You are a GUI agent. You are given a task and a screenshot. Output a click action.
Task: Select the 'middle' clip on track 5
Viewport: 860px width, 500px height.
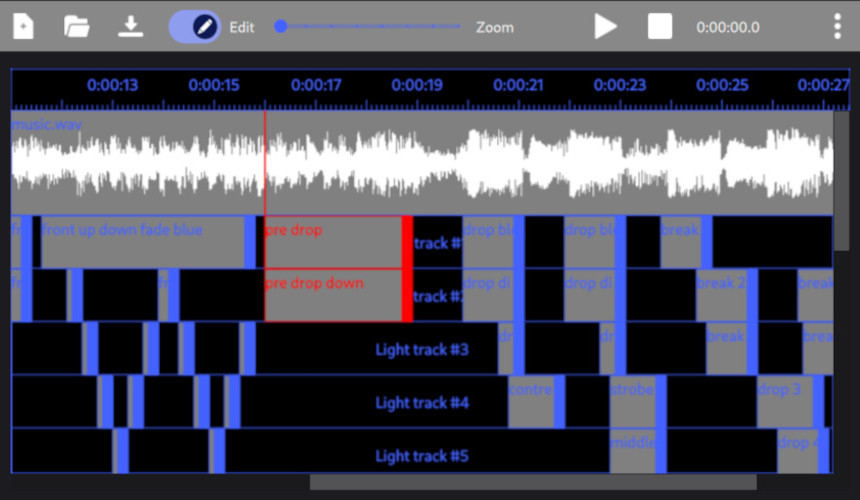(632, 451)
